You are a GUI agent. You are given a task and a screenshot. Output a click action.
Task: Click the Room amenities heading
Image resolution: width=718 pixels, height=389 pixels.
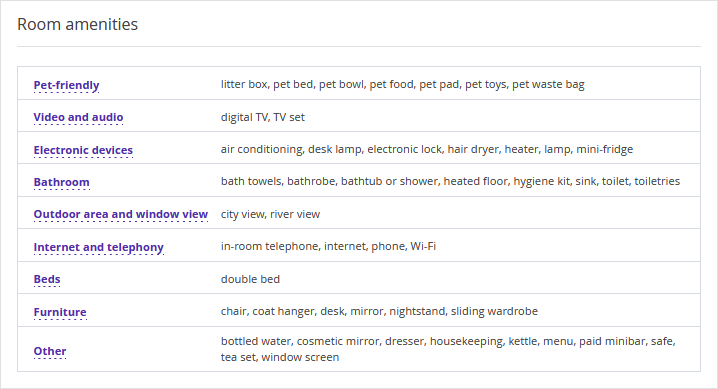77,24
